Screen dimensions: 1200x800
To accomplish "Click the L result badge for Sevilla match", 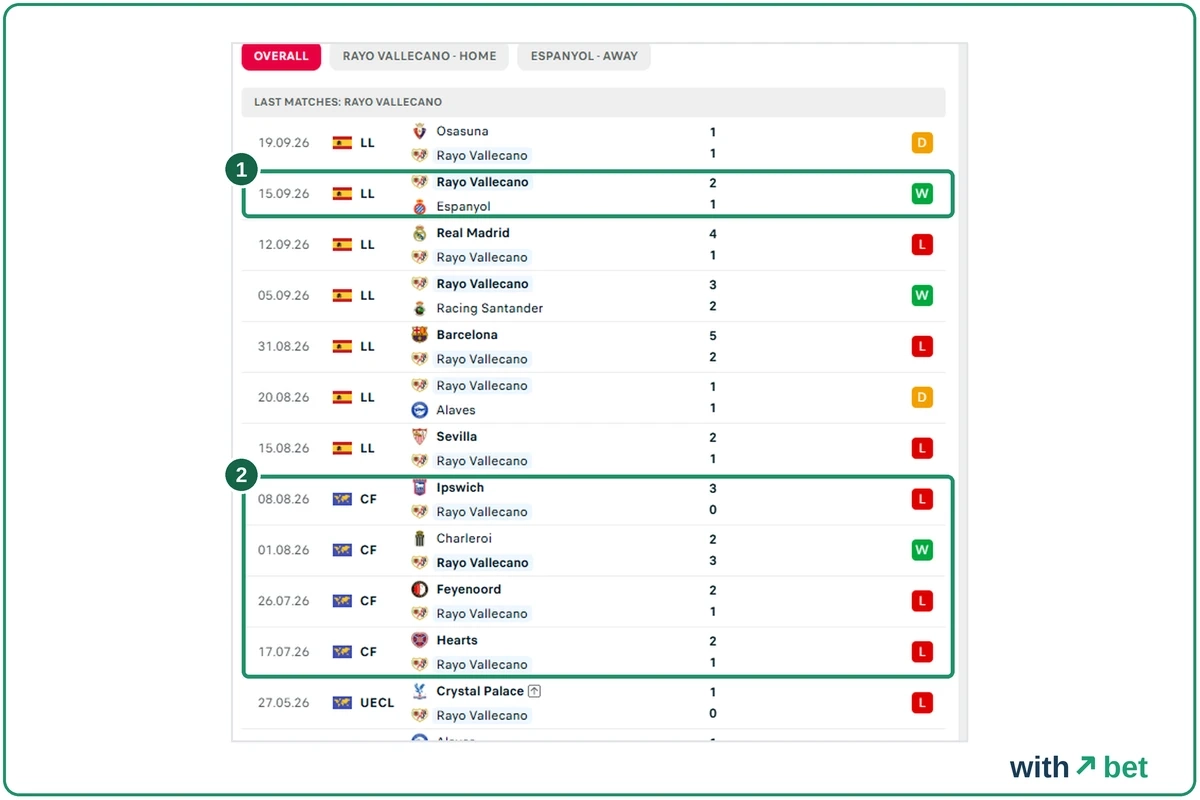I will tap(922, 449).
